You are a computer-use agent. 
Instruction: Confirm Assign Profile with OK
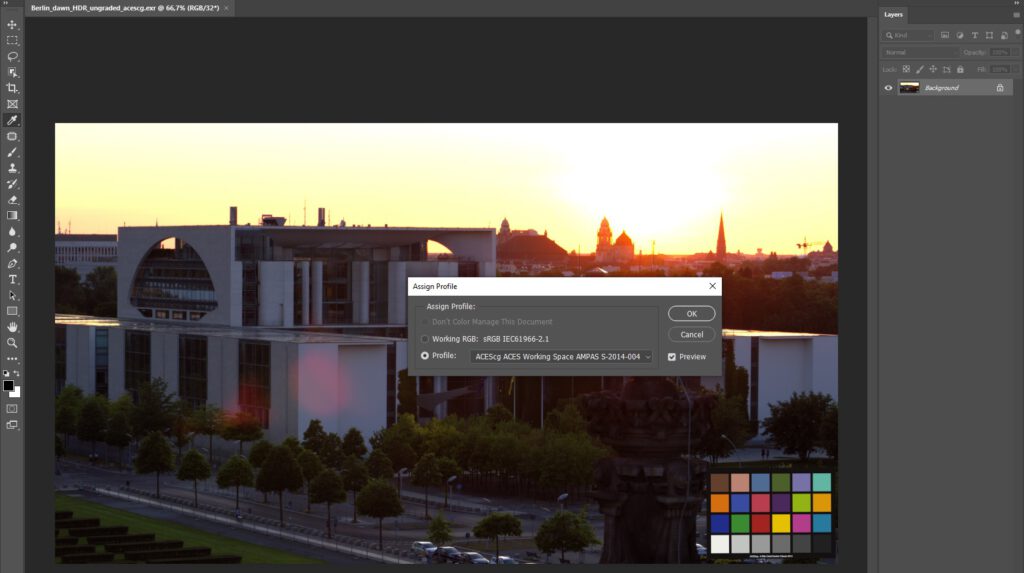point(692,314)
